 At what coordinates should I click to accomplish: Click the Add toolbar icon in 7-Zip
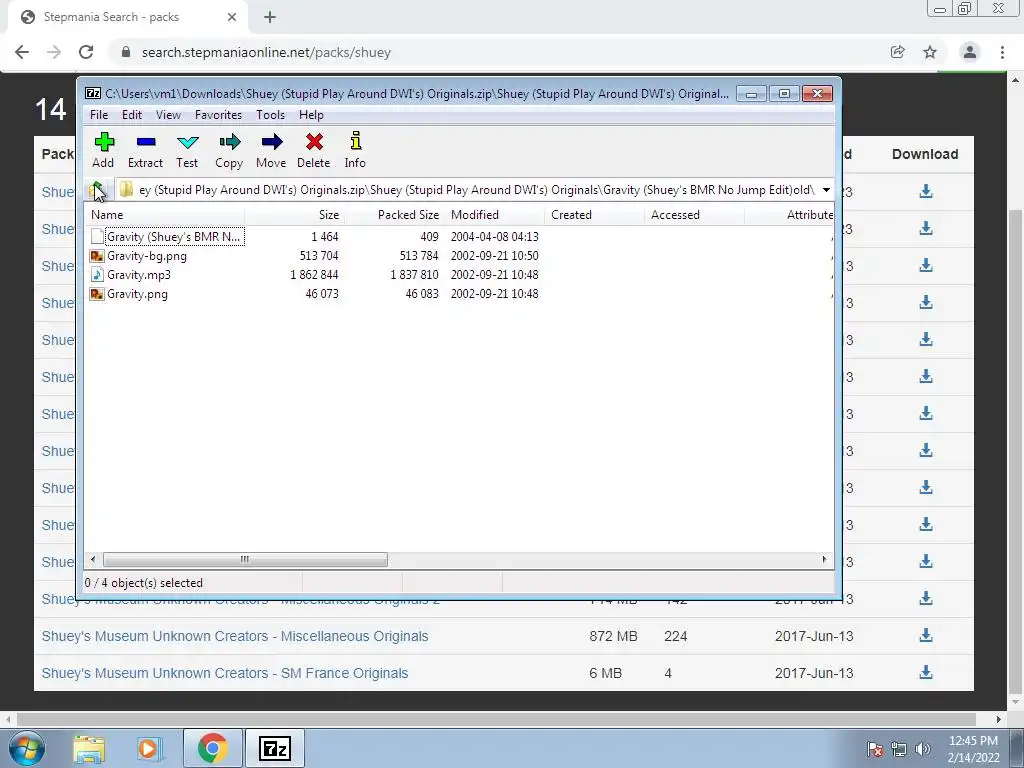104,142
